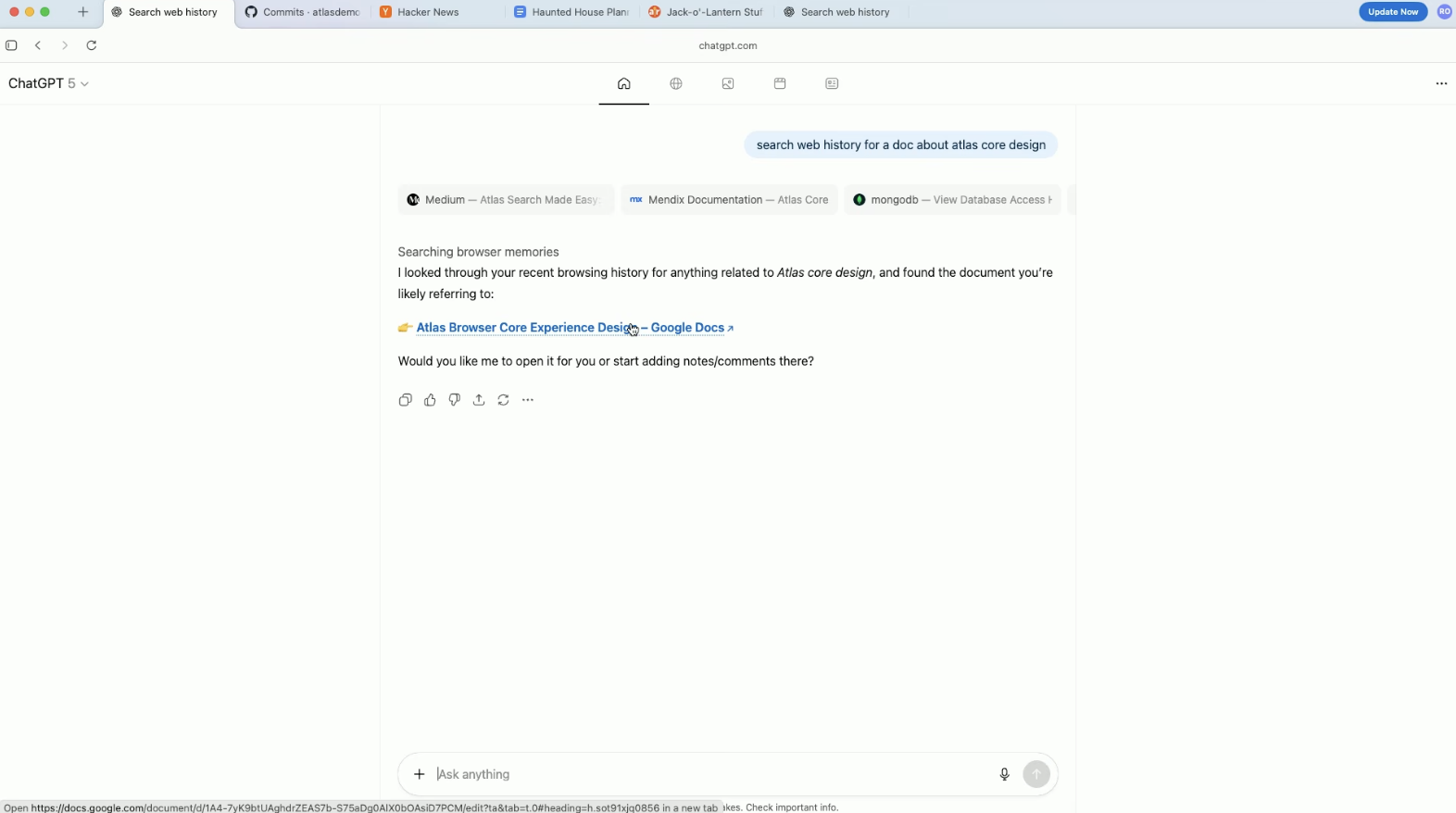The width and height of the screenshot is (1456, 813).
Task: Open more actions below the response
Action: [528, 400]
